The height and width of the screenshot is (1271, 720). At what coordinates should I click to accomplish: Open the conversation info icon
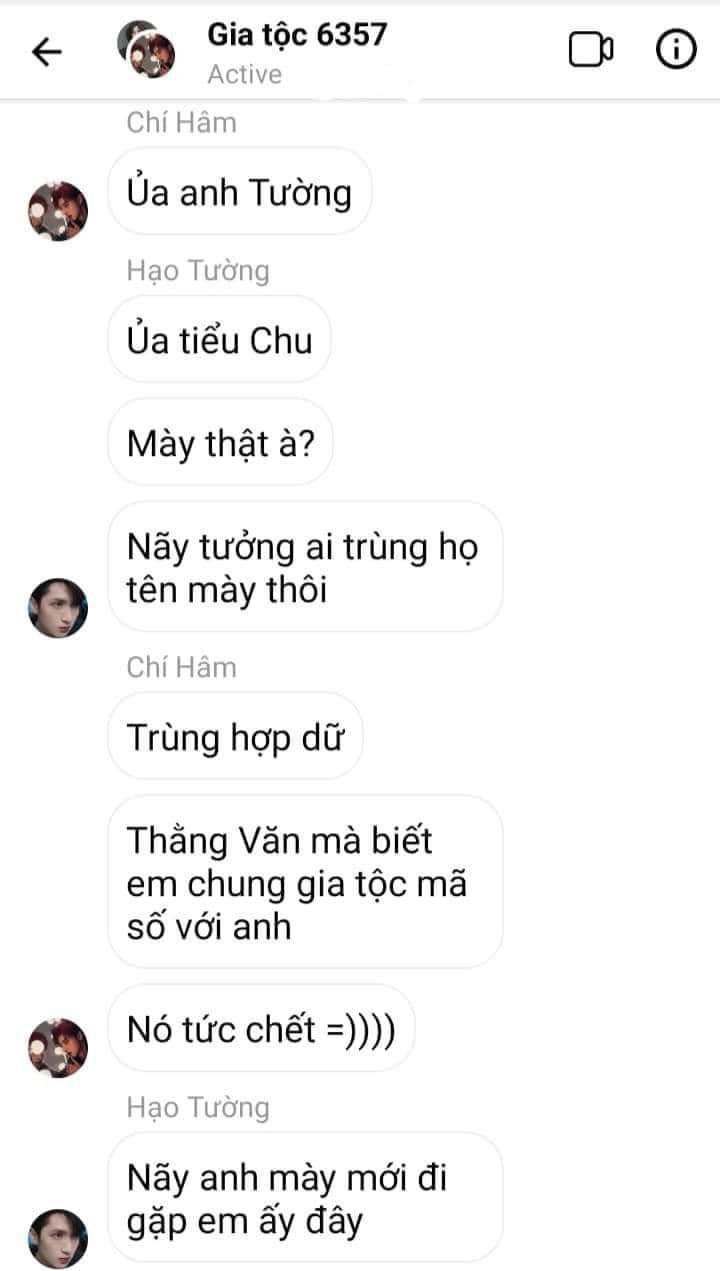676,49
